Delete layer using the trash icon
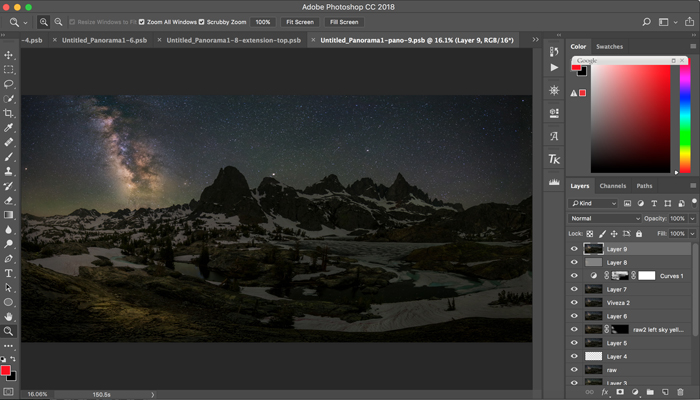This screenshot has height=400, width=700. click(x=680, y=392)
